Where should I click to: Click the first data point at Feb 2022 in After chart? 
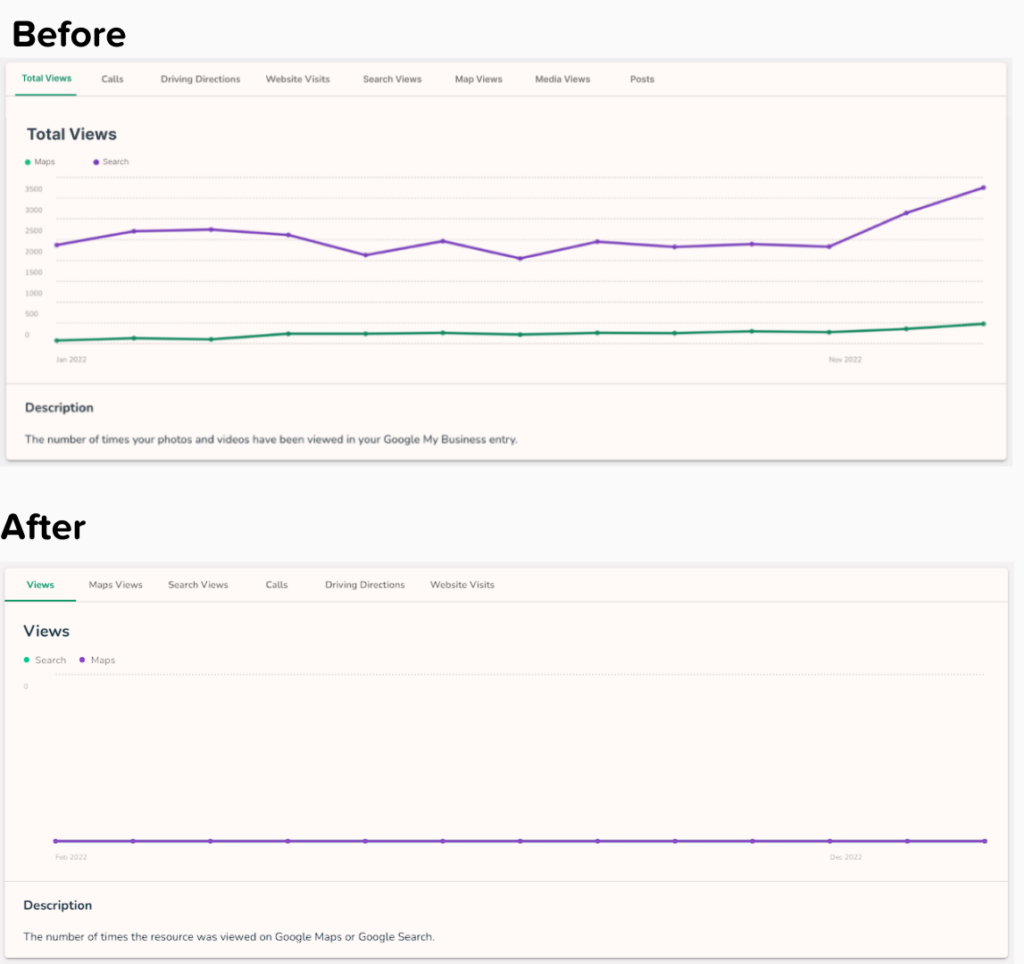(x=56, y=841)
